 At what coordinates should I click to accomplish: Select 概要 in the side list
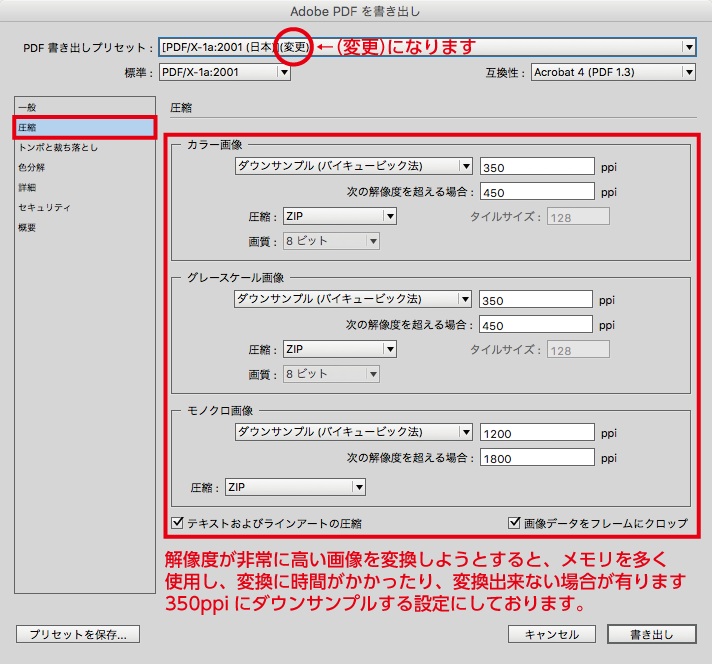coord(85,227)
